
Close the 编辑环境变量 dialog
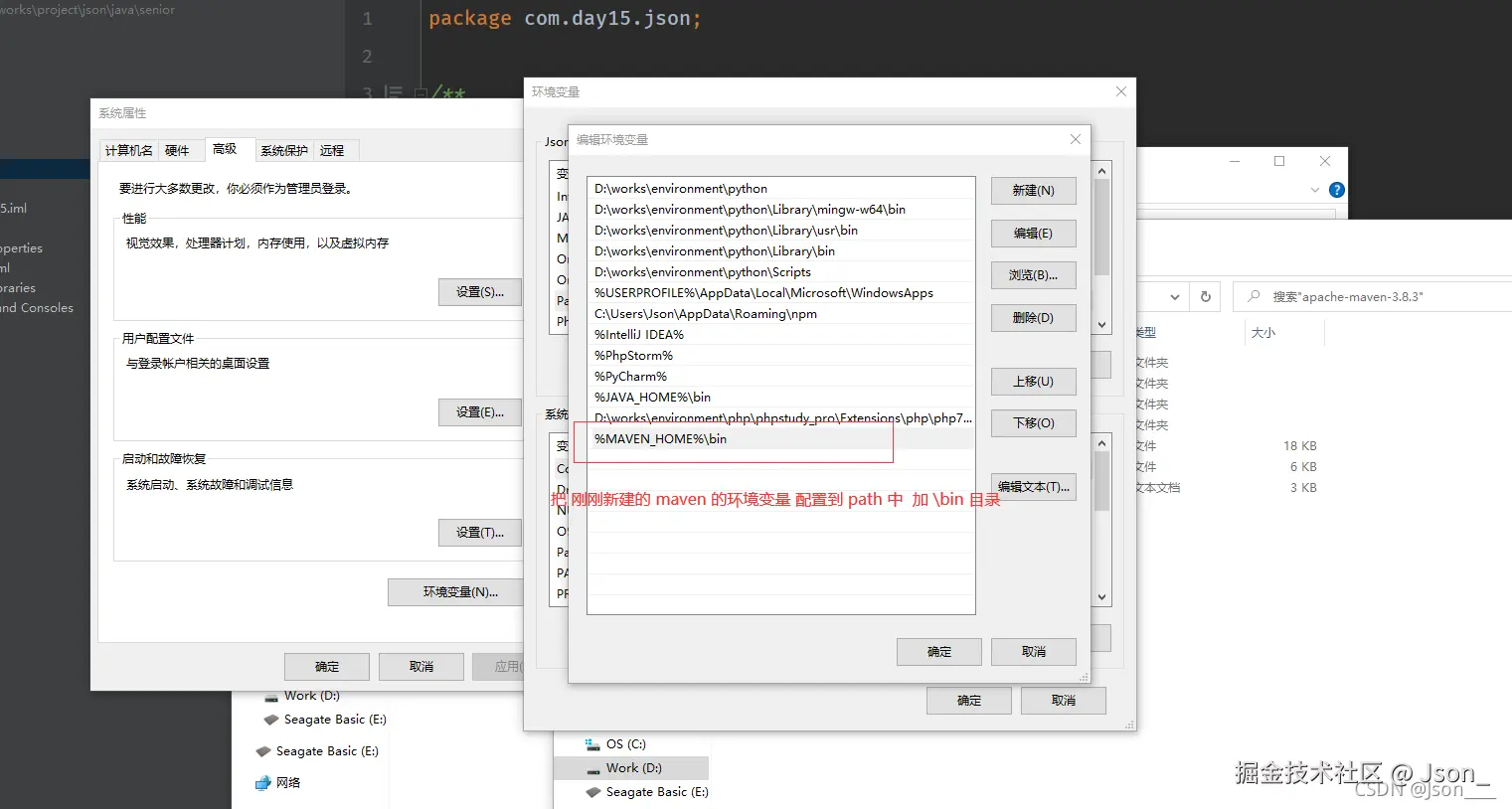click(1076, 140)
